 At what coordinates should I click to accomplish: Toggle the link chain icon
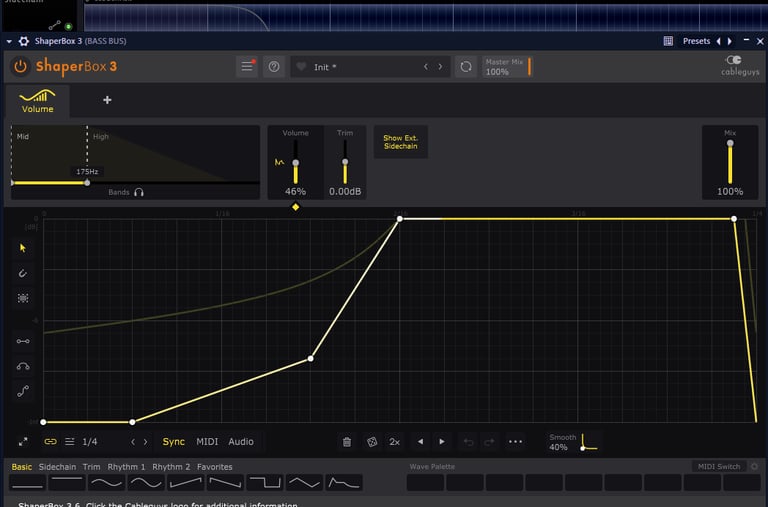(x=50, y=442)
